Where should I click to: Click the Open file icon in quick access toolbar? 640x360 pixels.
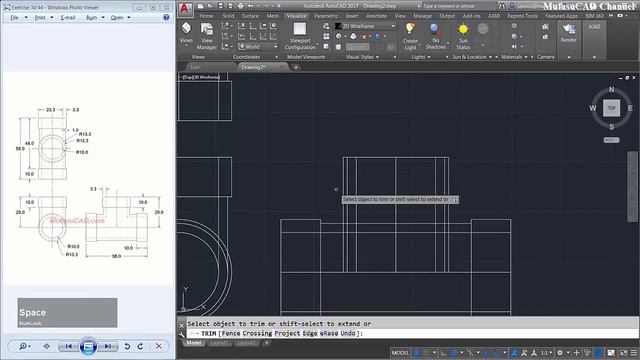click(x=210, y=6)
